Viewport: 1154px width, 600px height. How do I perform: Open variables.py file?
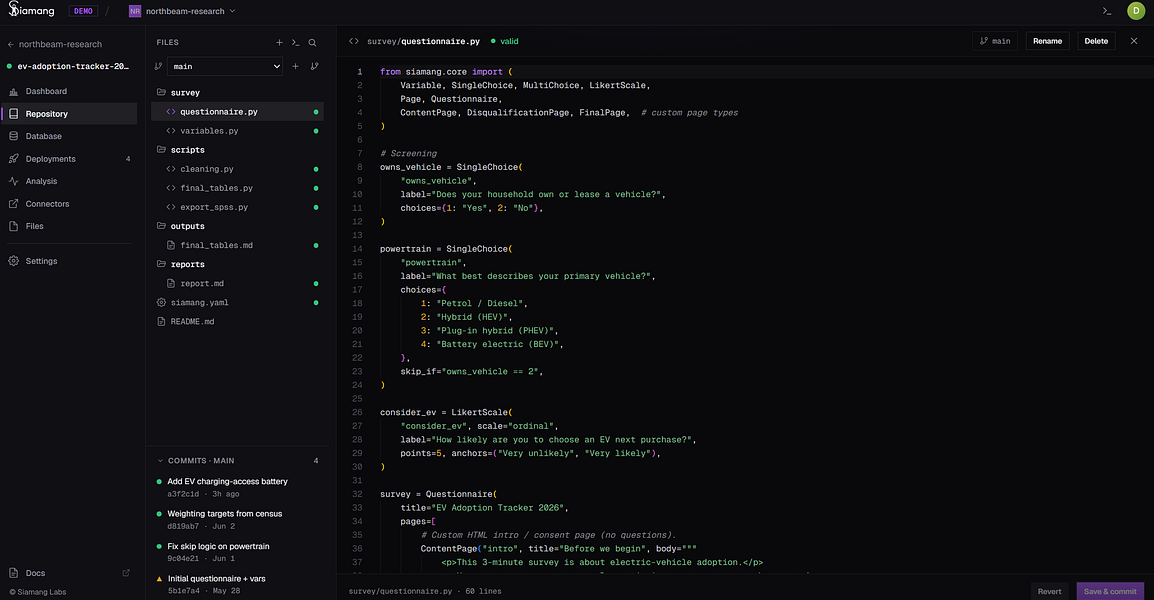tap(237, 131)
